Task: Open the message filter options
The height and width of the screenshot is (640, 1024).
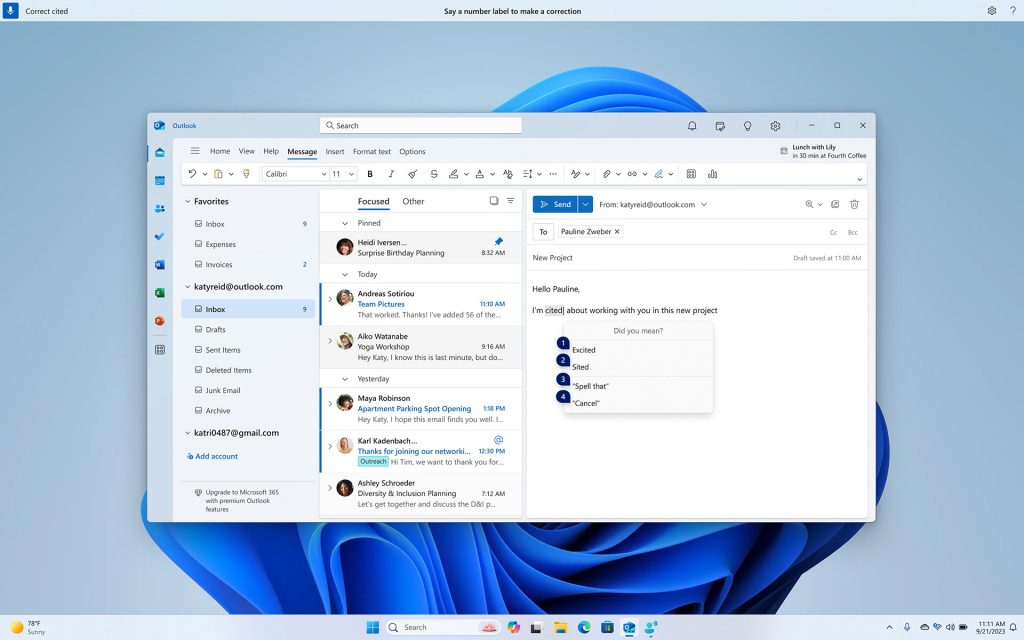Action: pyautogui.click(x=510, y=201)
